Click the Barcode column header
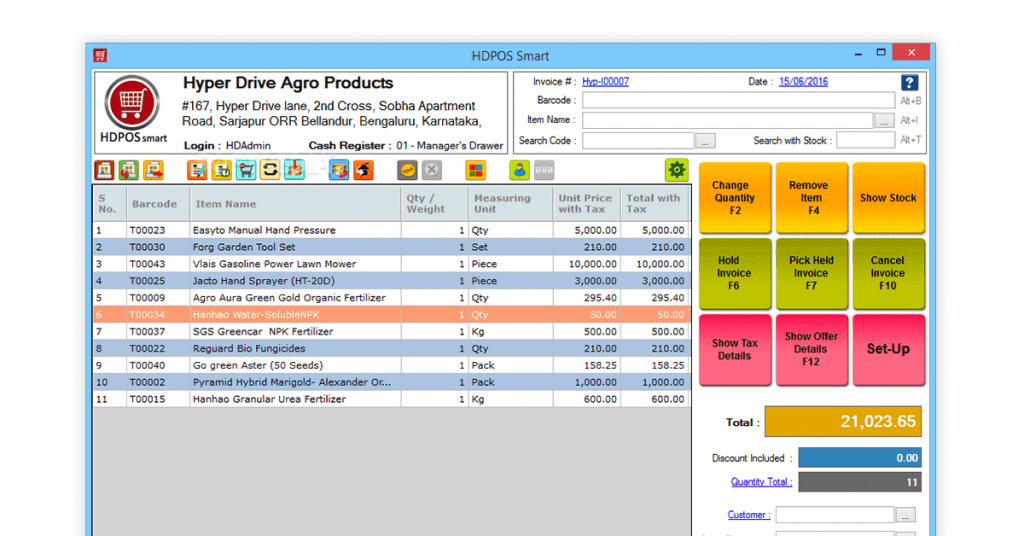The height and width of the screenshot is (536, 1024). [x=157, y=204]
